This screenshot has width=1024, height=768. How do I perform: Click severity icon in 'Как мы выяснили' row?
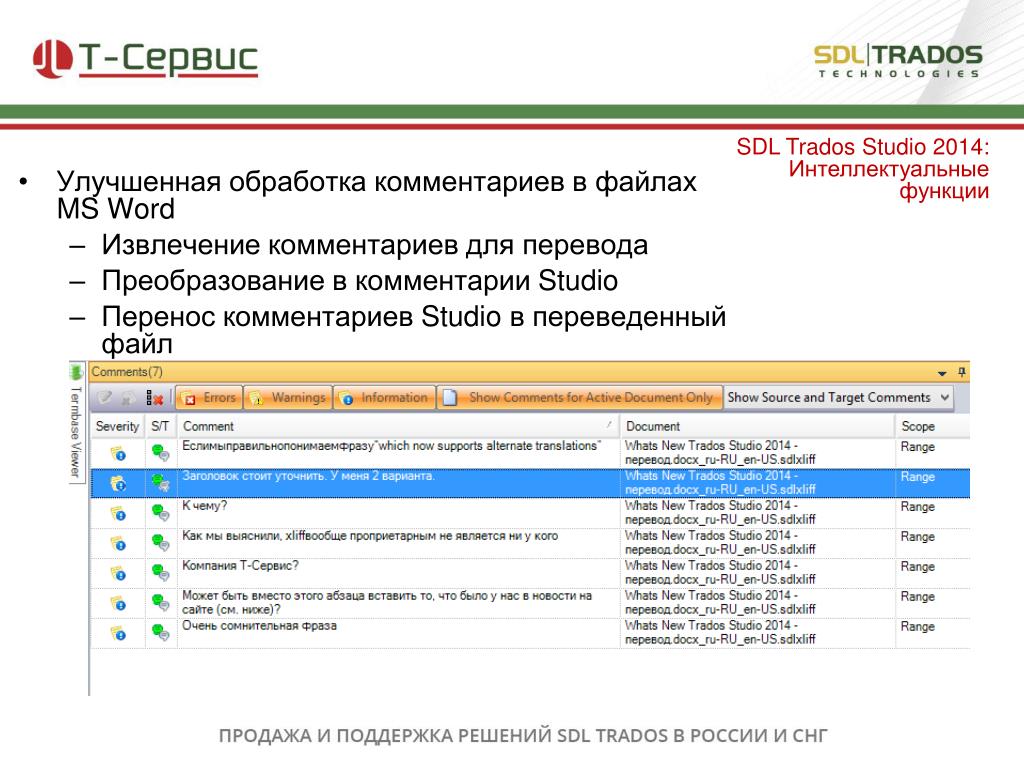pyautogui.click(x=118, y=543)
